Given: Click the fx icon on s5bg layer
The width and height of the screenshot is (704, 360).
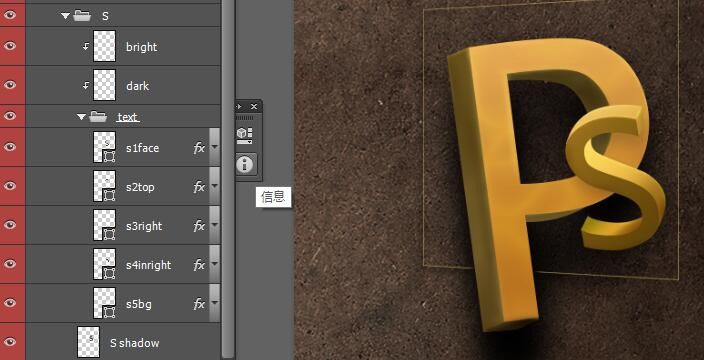Looking at the screenshot, I should (x=199, y=304).
